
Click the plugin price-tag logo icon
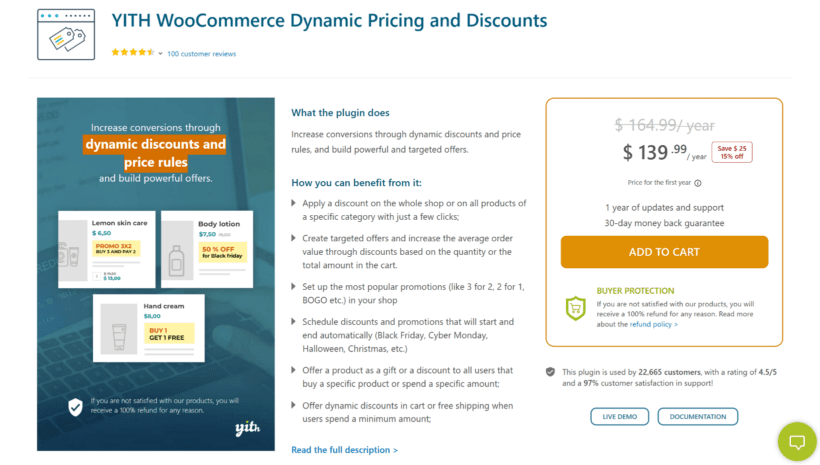(x=66, y=35)
